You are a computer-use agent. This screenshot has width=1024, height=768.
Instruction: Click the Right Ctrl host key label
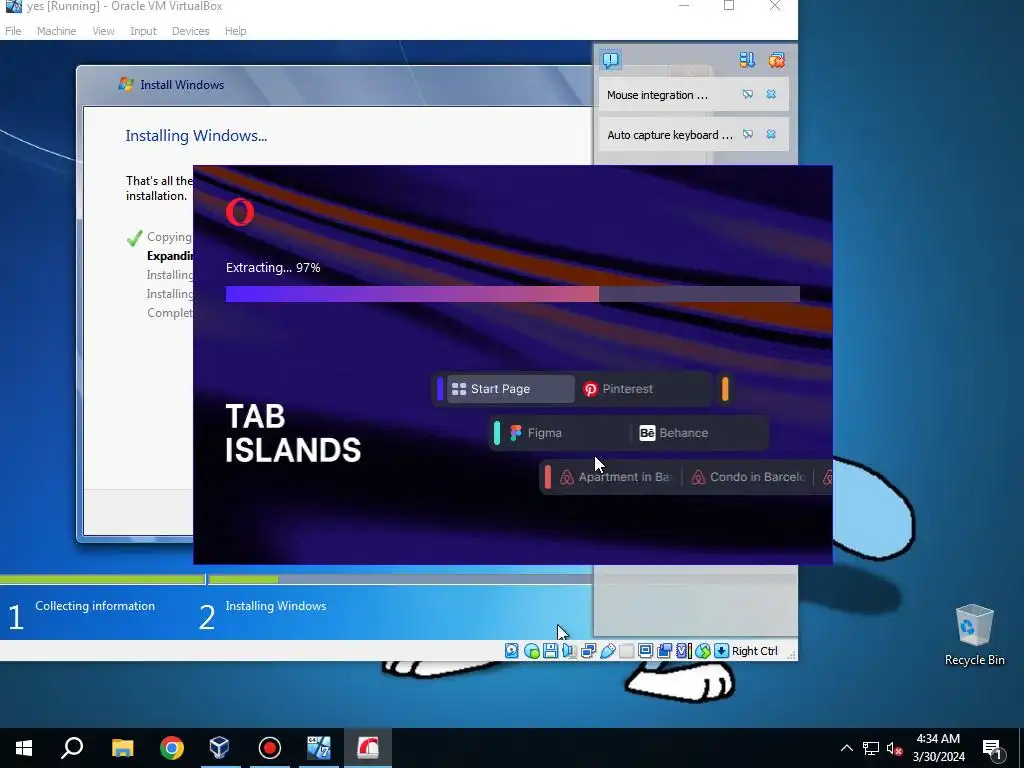[x=754, y=650]
